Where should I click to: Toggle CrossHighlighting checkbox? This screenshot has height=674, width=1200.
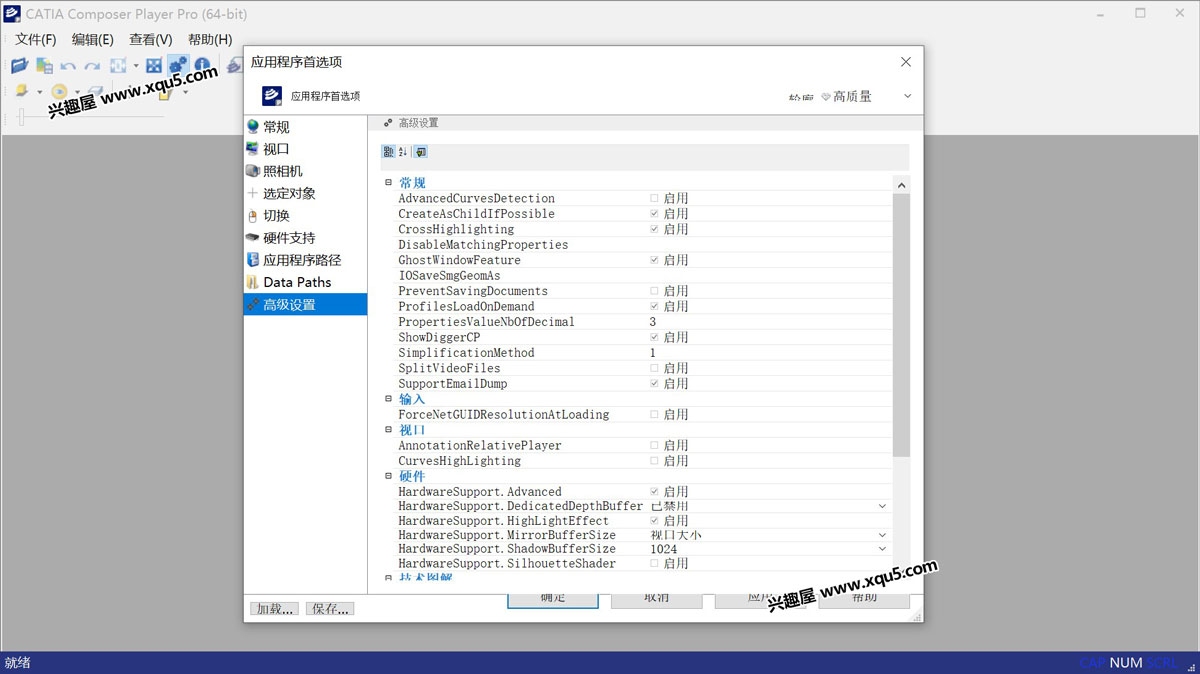tap(654, 229)
